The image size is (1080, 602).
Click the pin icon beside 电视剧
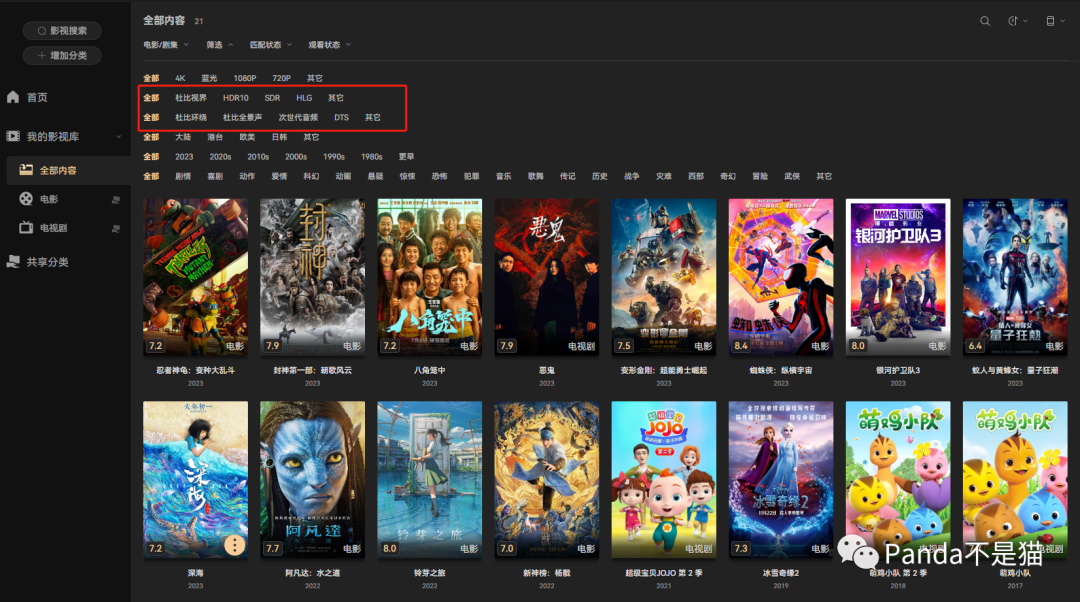pyautogui.click(x=116, y=228)
